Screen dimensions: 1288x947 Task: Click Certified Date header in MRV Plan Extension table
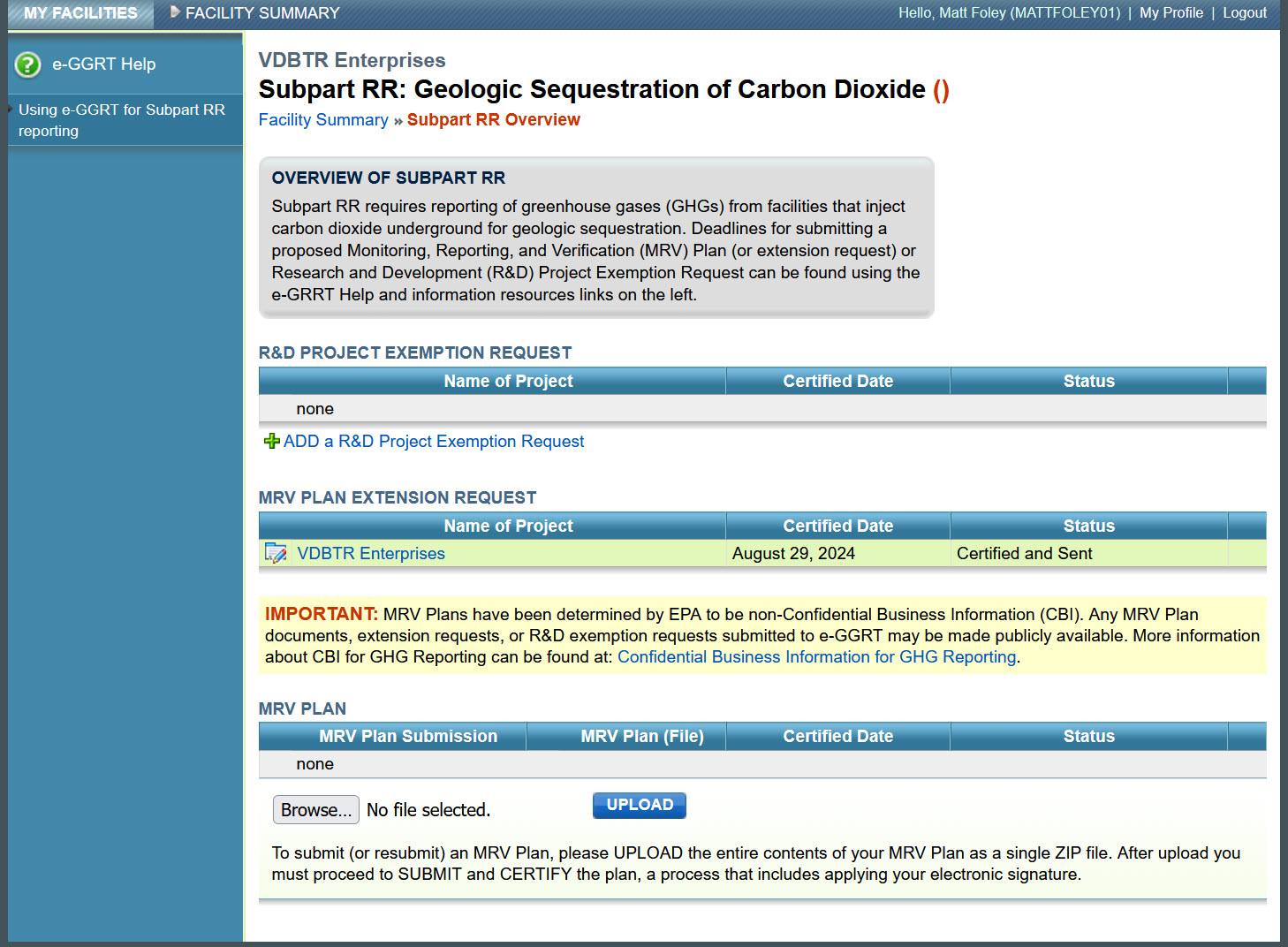point(838,526)
